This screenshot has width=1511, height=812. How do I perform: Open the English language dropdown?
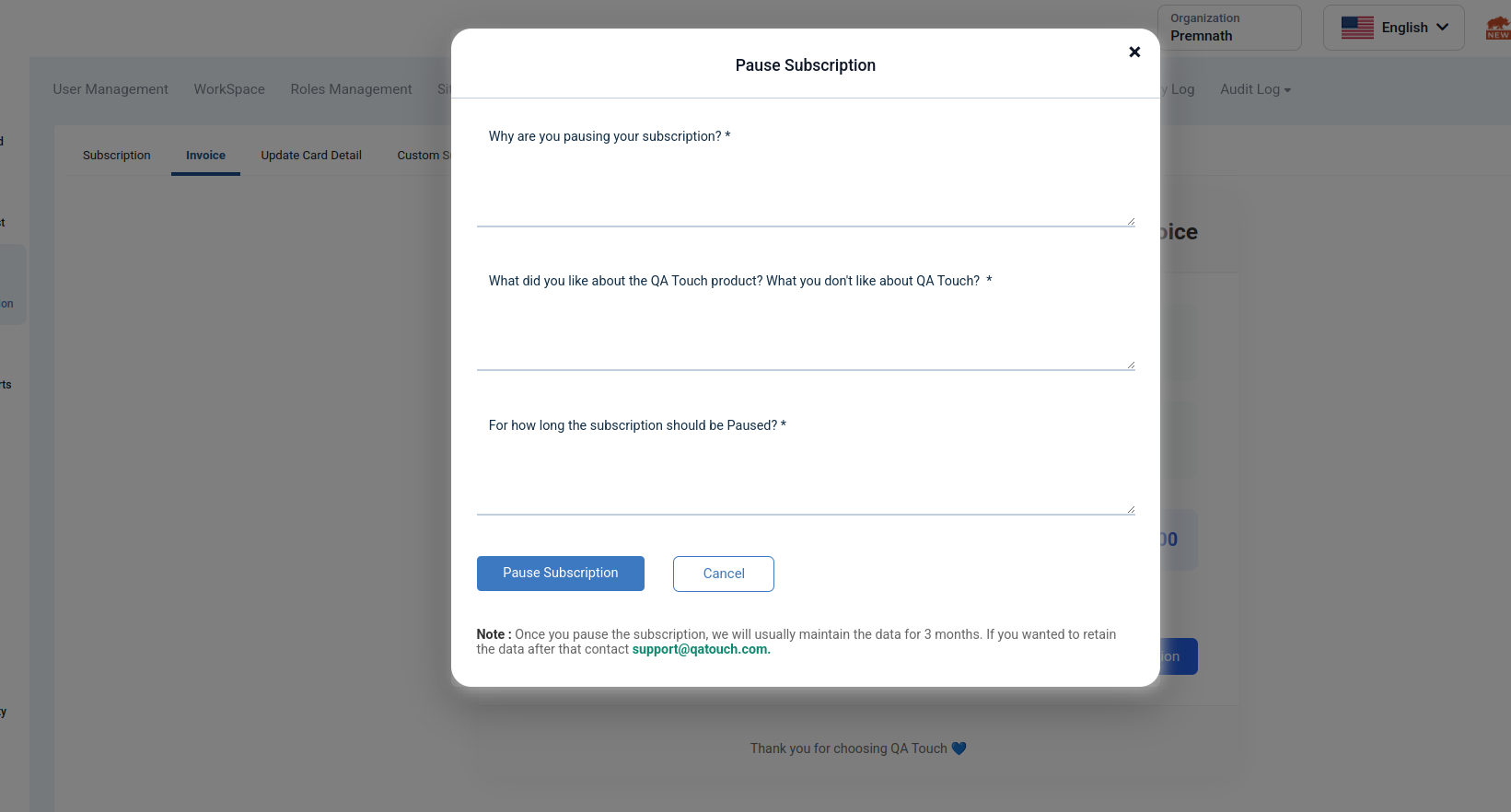tap(1393, 28)
